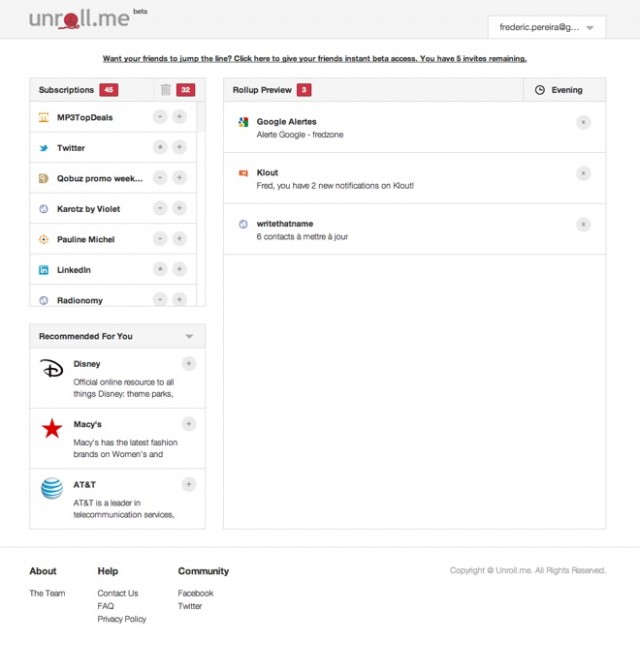Click the minus button for MP3TopDeals
The image size is (640, 672).
(x=160, y=117)
